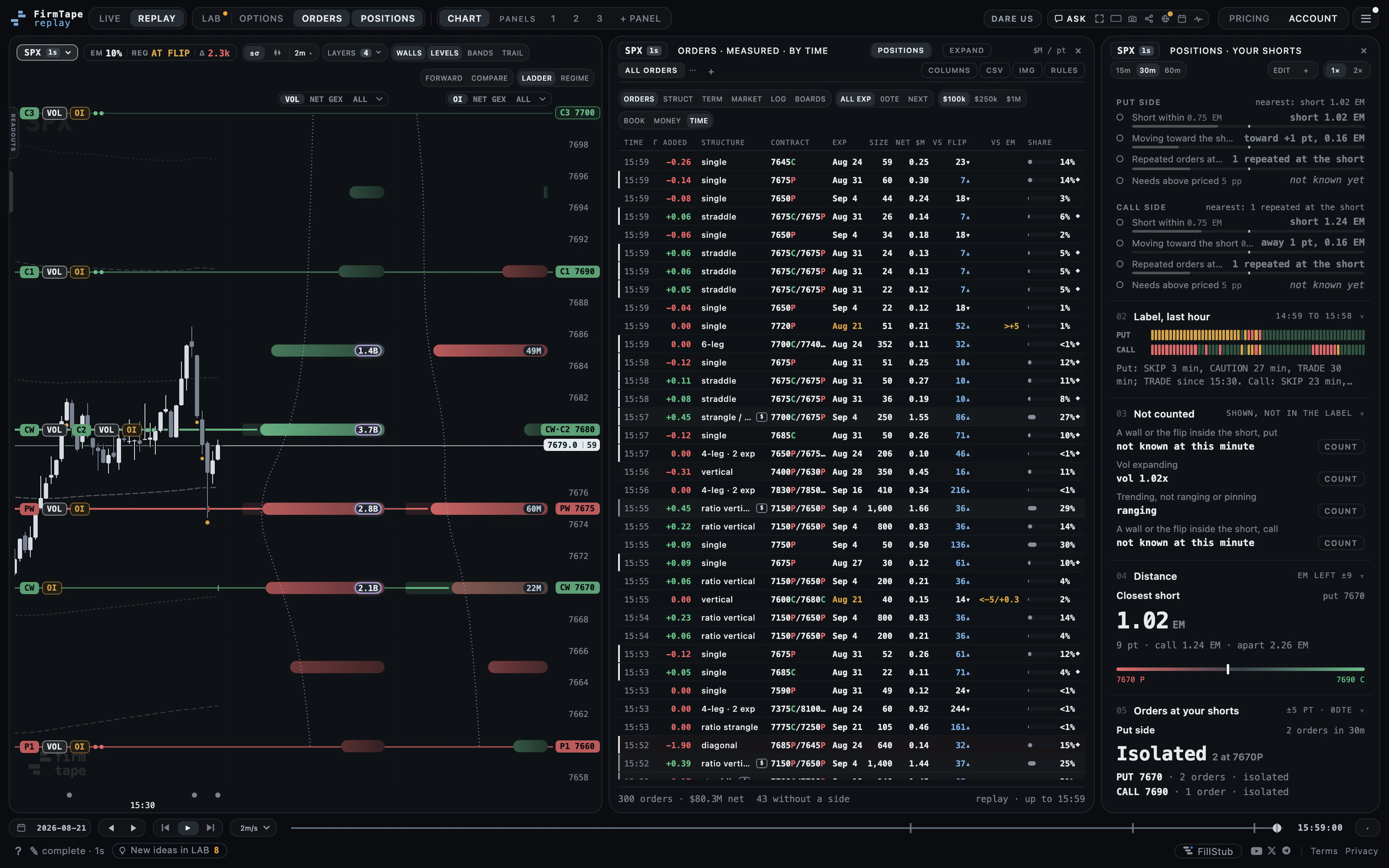Click the YouTube icon in footer
The height and width of the screenshot is (868, 1389).
(1257, 851)
